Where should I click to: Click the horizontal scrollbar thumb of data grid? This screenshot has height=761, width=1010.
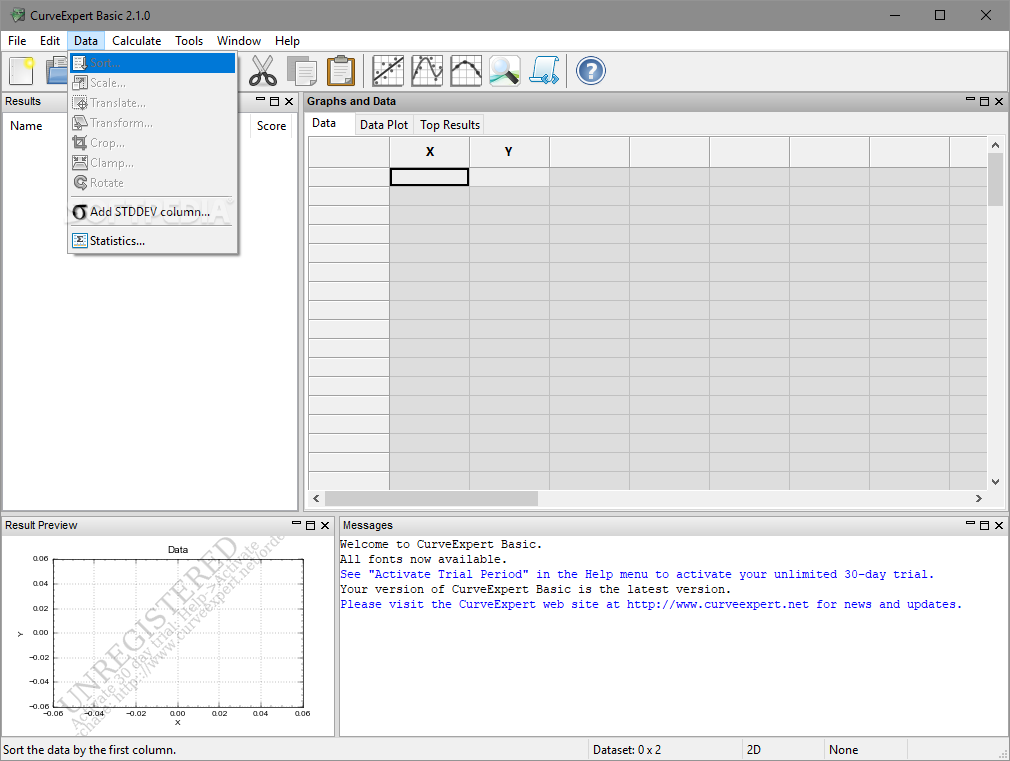431,499
